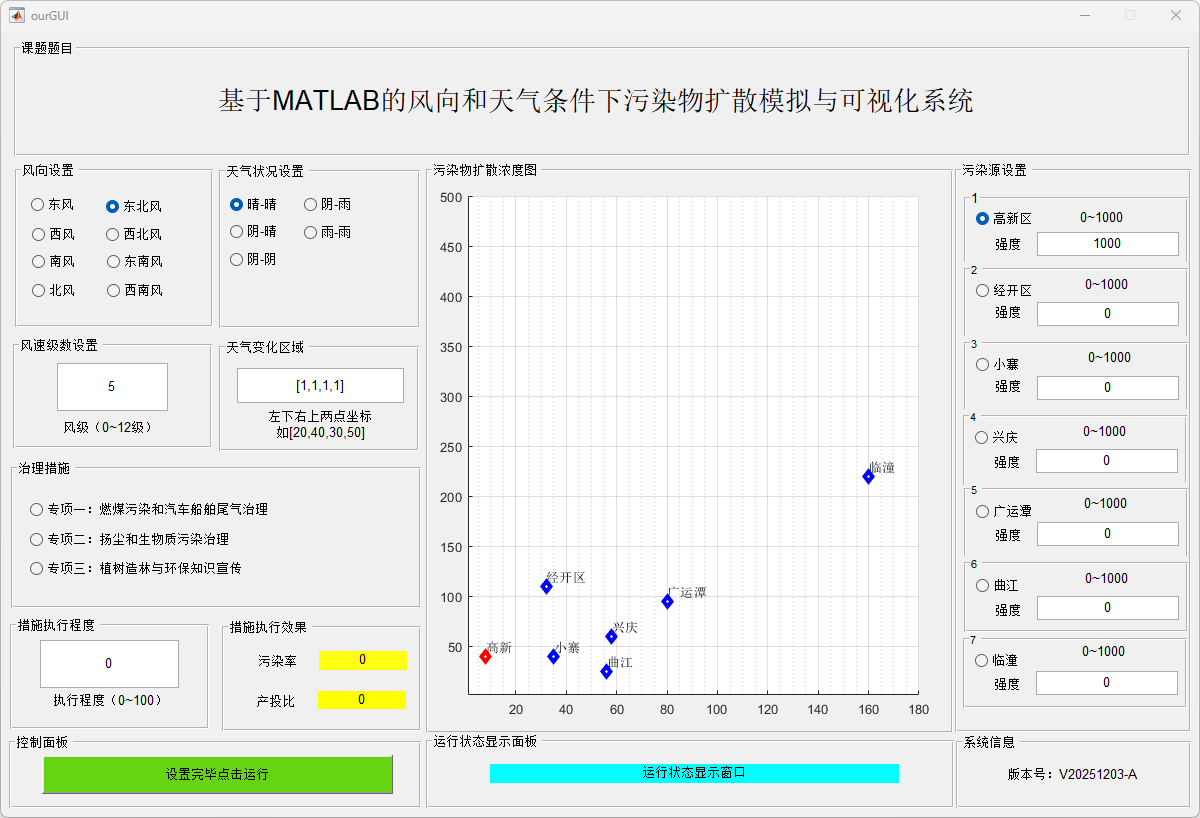Select the 阴-雨 weather condition
This screenshot has width=1200, height=818.
click(x=311, y=204)
